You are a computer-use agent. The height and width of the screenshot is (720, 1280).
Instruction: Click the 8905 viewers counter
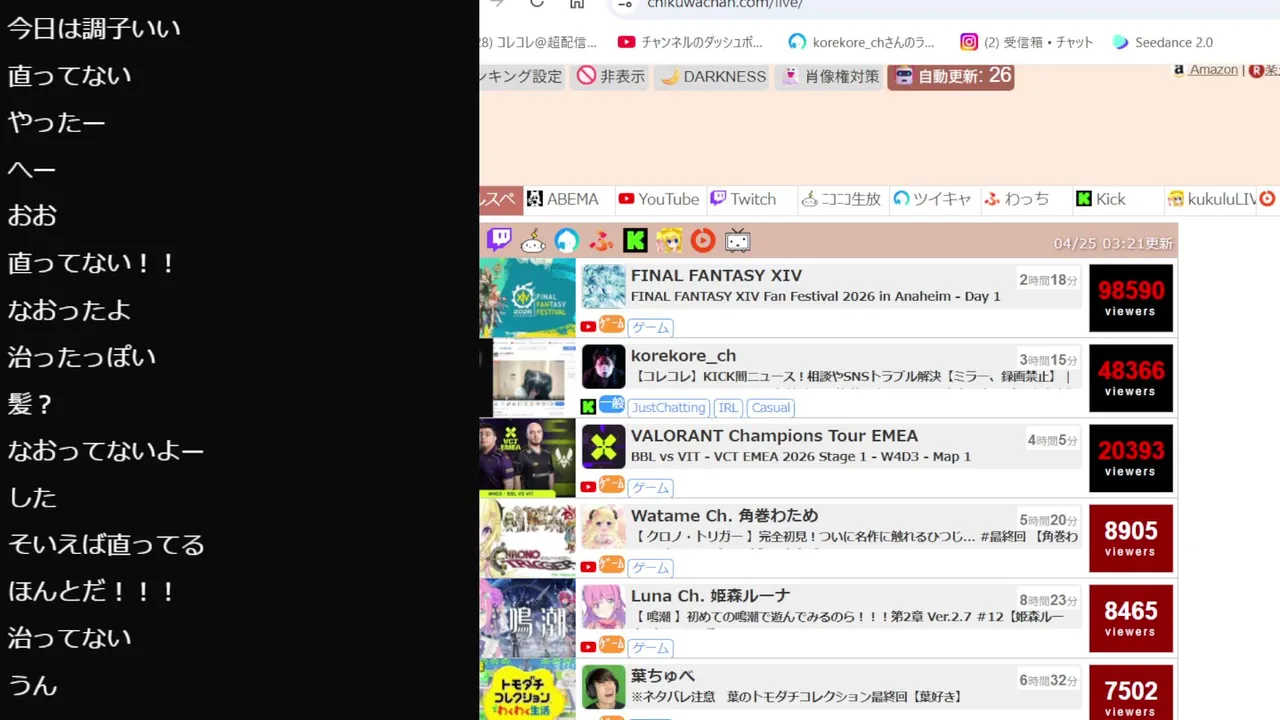(1131, 538)
